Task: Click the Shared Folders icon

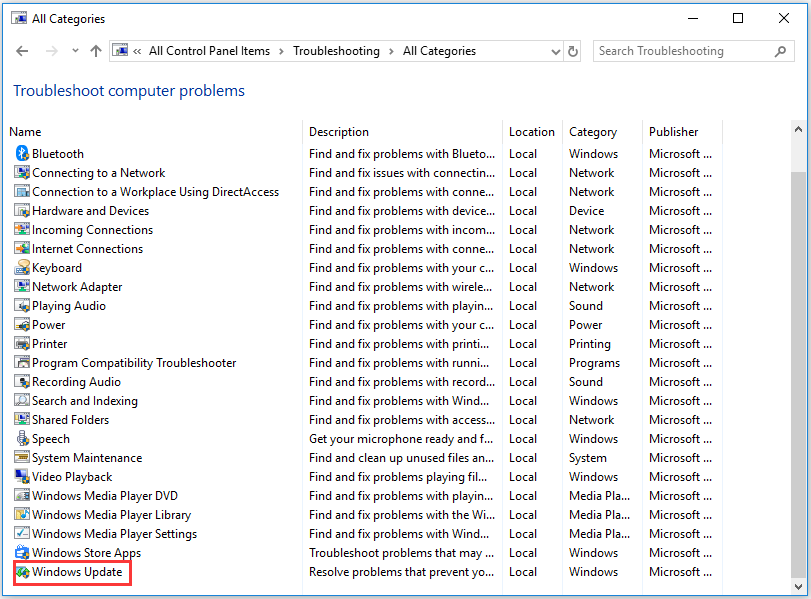Action: coord(22,420)
